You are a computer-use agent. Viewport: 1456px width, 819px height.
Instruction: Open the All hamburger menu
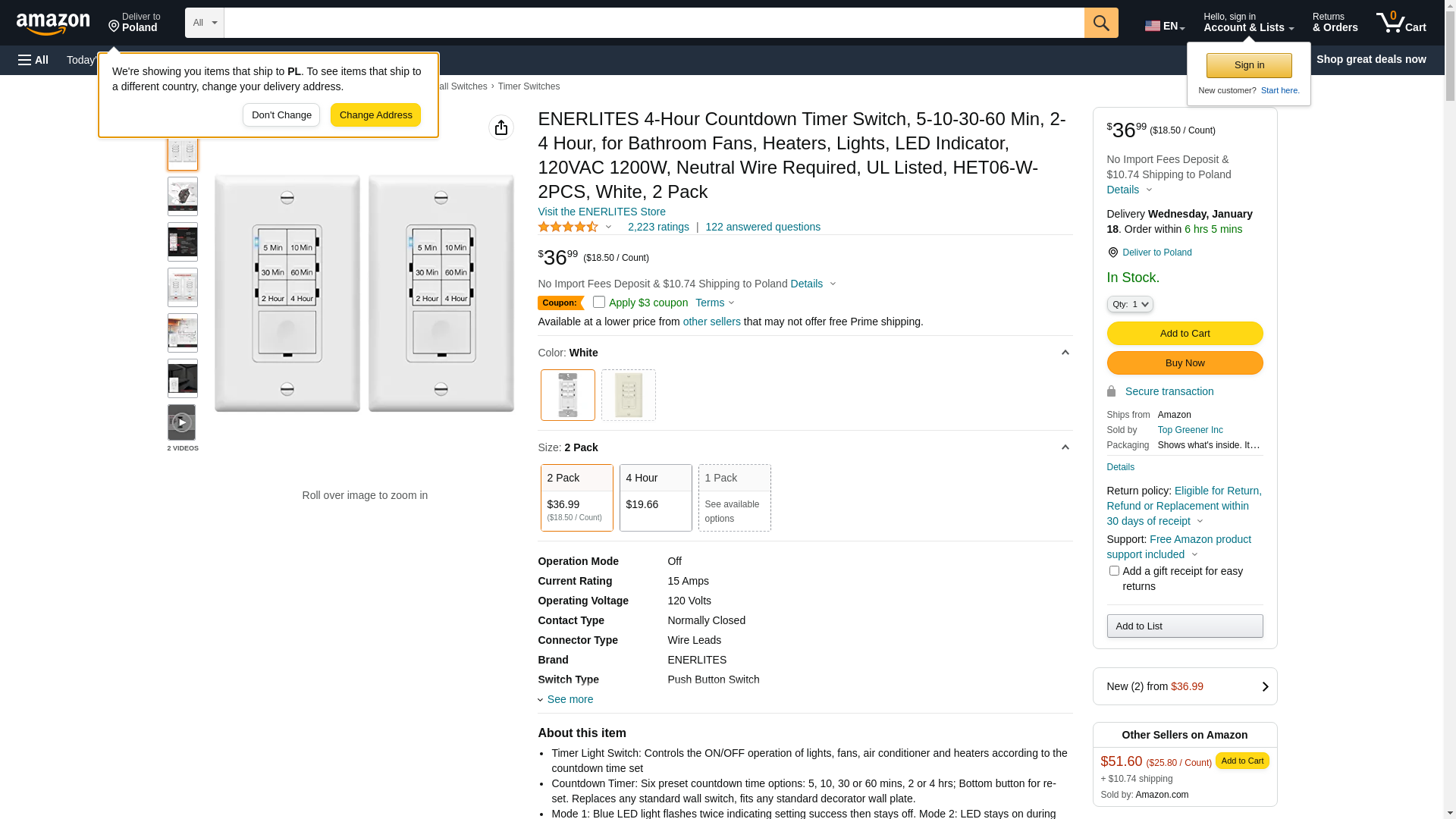point(33,60)
